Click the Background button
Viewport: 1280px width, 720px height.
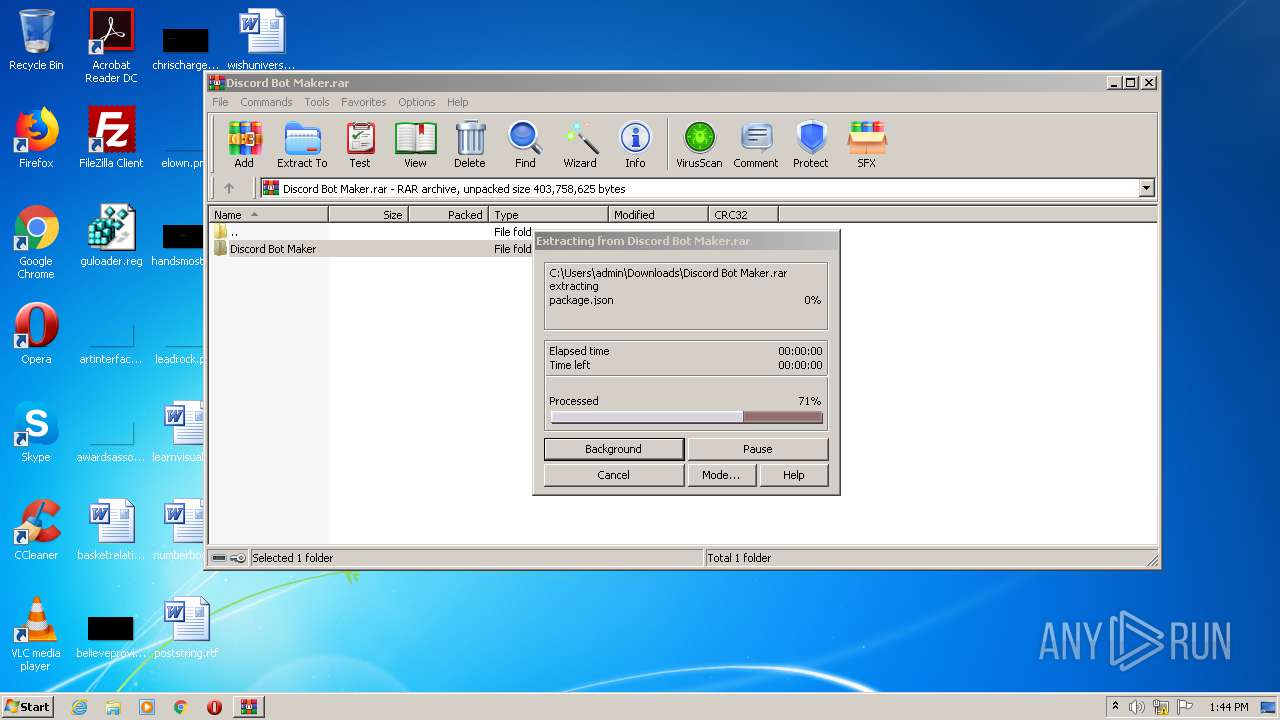point(614,449)
